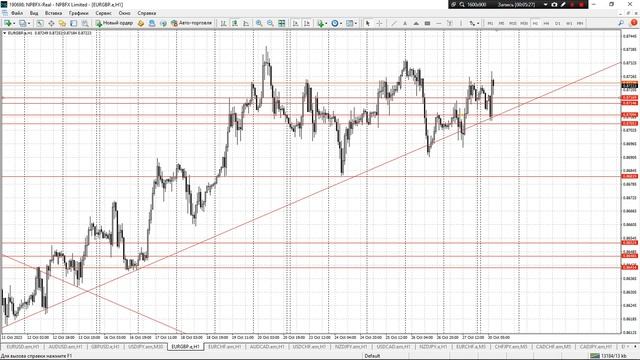This screenshot has height=360, width=640.
Task: Switch to EURCHF.ecn,H1 chart tab
Action: click(x=223, y=347)
